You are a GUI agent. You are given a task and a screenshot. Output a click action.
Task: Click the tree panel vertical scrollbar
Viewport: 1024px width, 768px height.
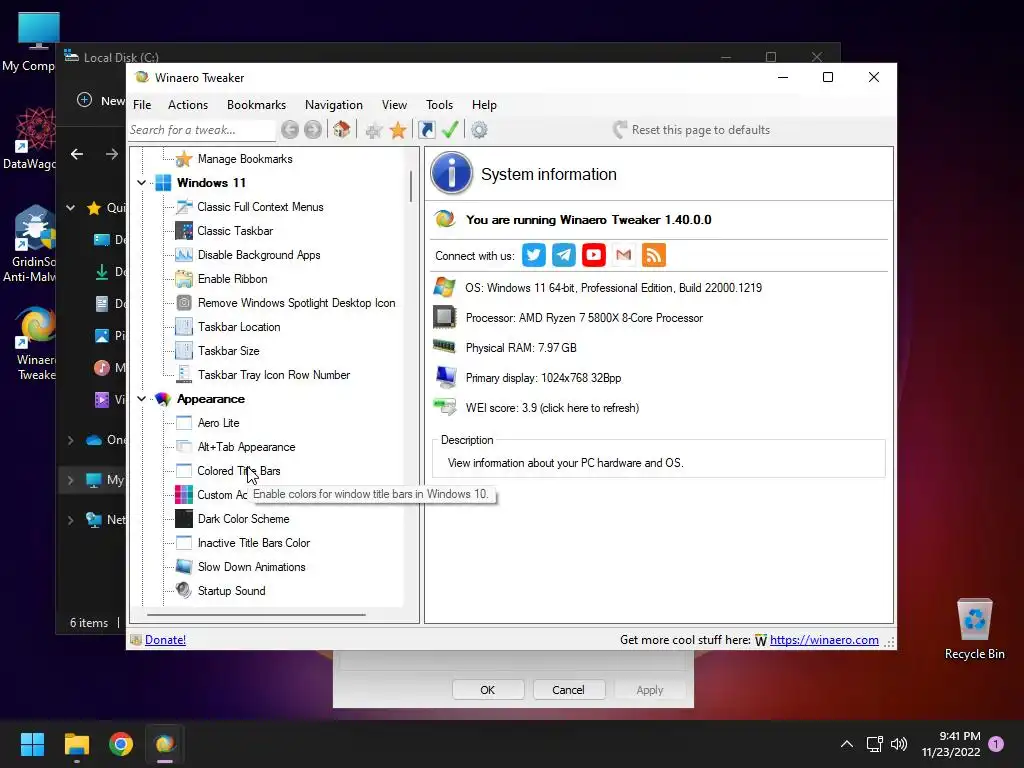[x=411, y=186]
